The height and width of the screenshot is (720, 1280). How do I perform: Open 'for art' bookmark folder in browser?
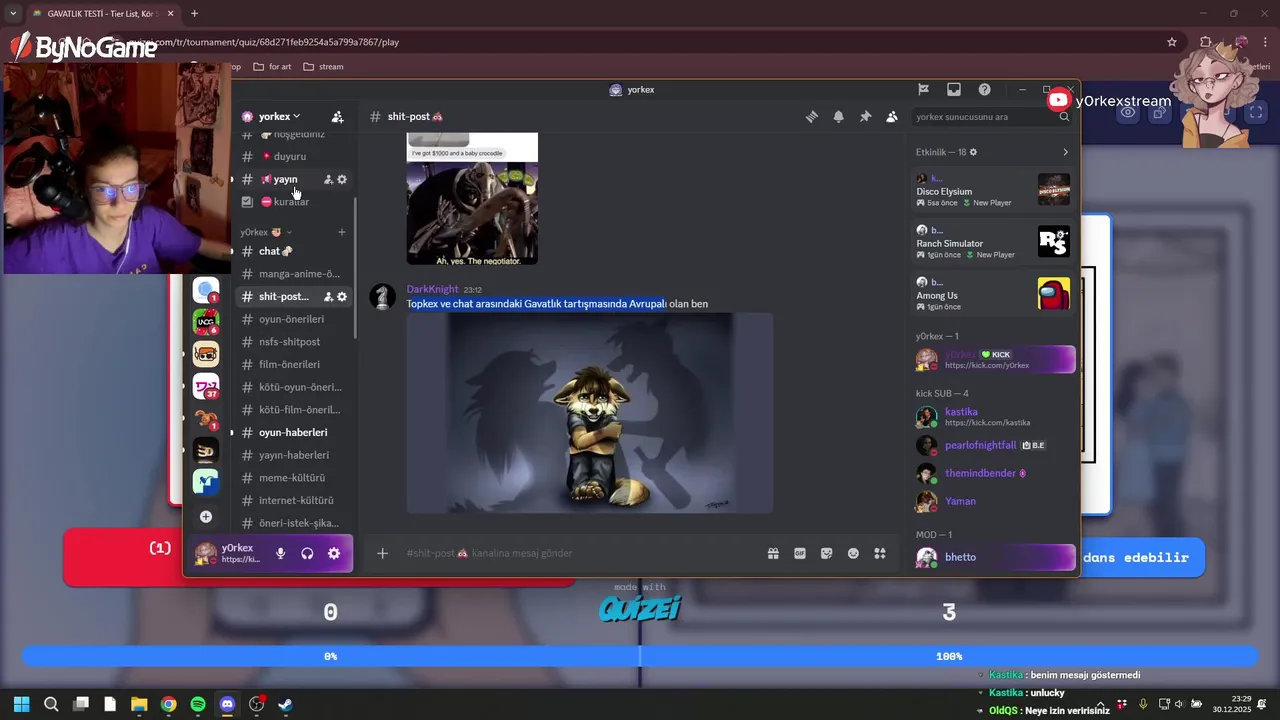(x=272, y=67)
